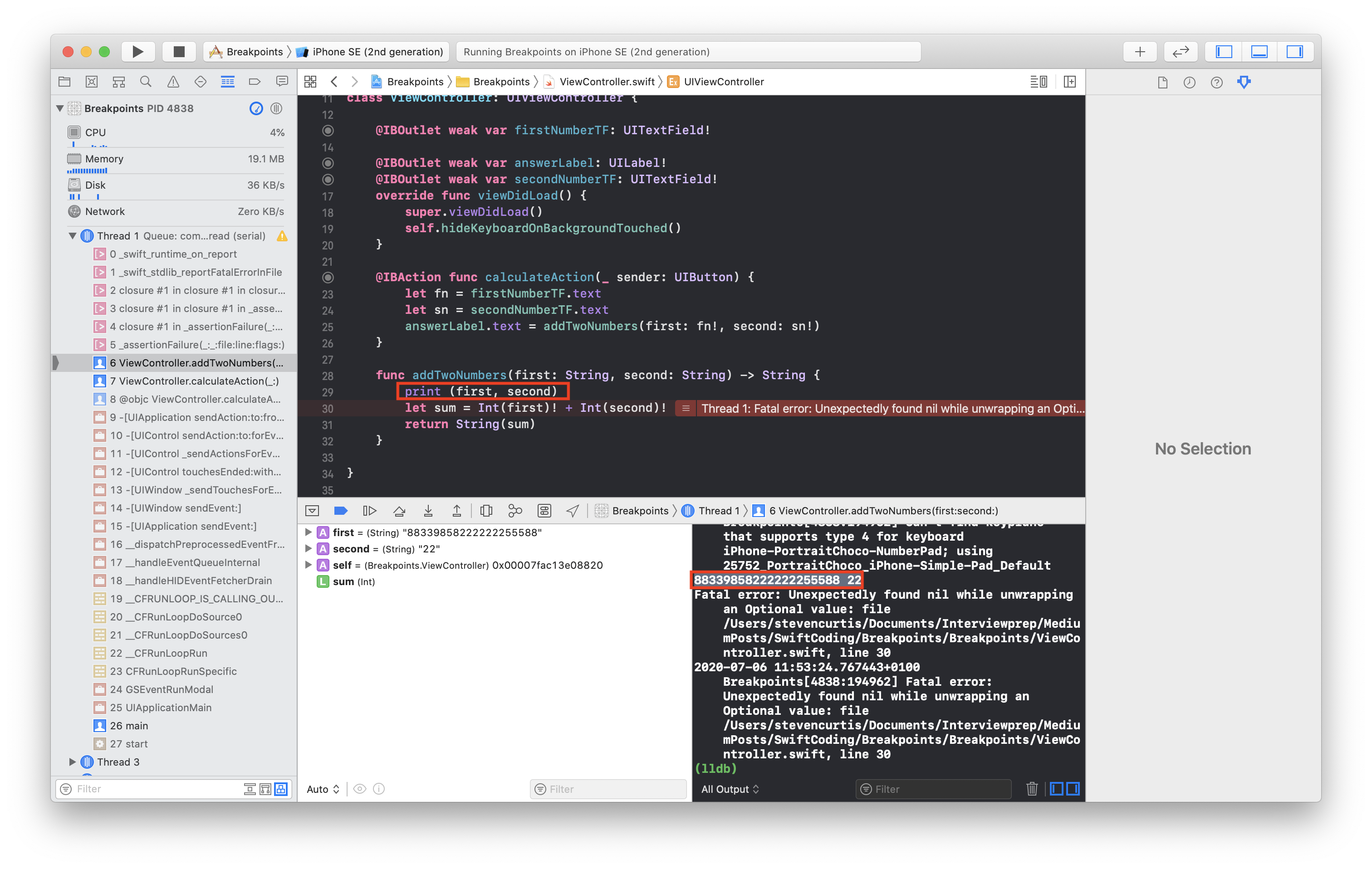The width and height of the screenshot is (1372, 869).
Task: Show the Source Control navigator
Action: (x=91, y=82)
